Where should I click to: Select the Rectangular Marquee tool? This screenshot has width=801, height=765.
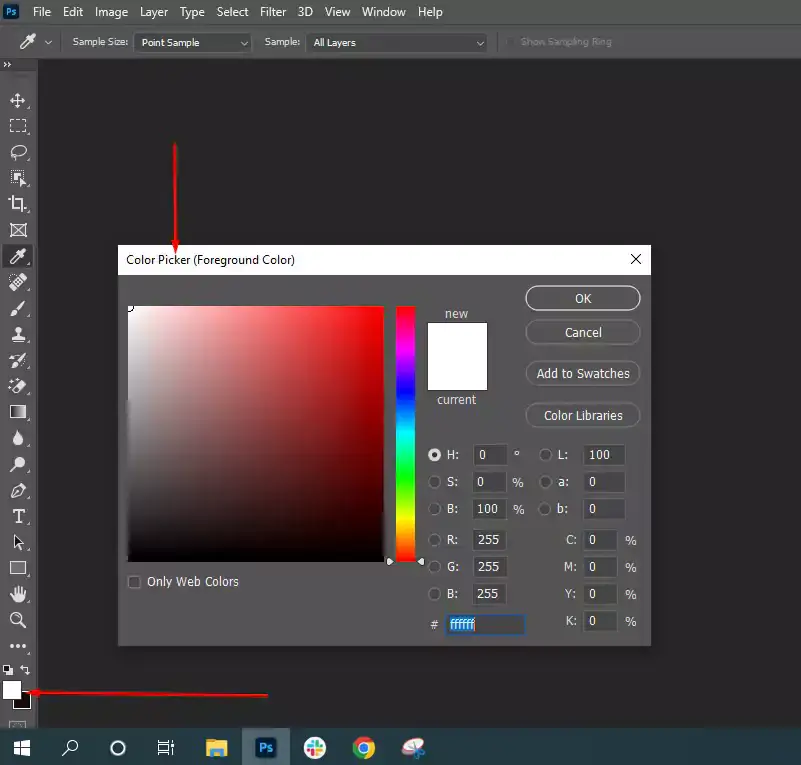18,126
